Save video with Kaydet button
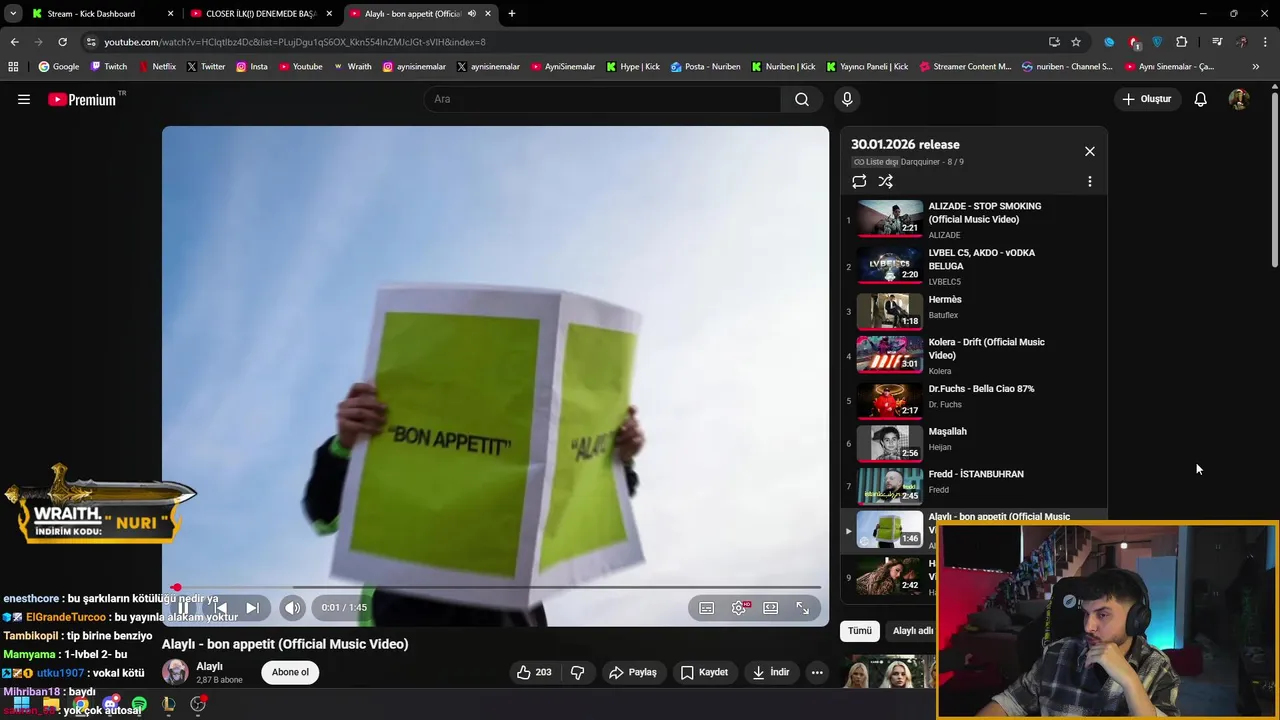 click(x=704, y=672)
